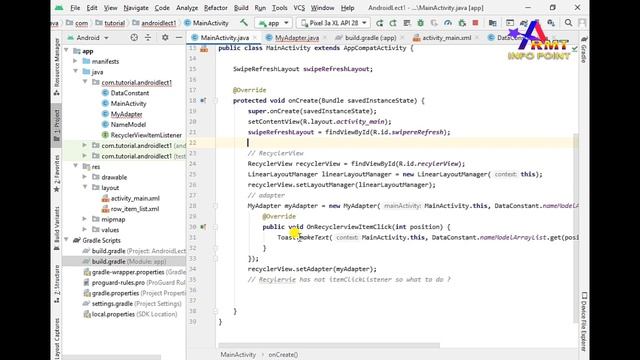640x360 pixels.
Task: Toggle the Layout Captures tool window
Action: pos(57,338)
